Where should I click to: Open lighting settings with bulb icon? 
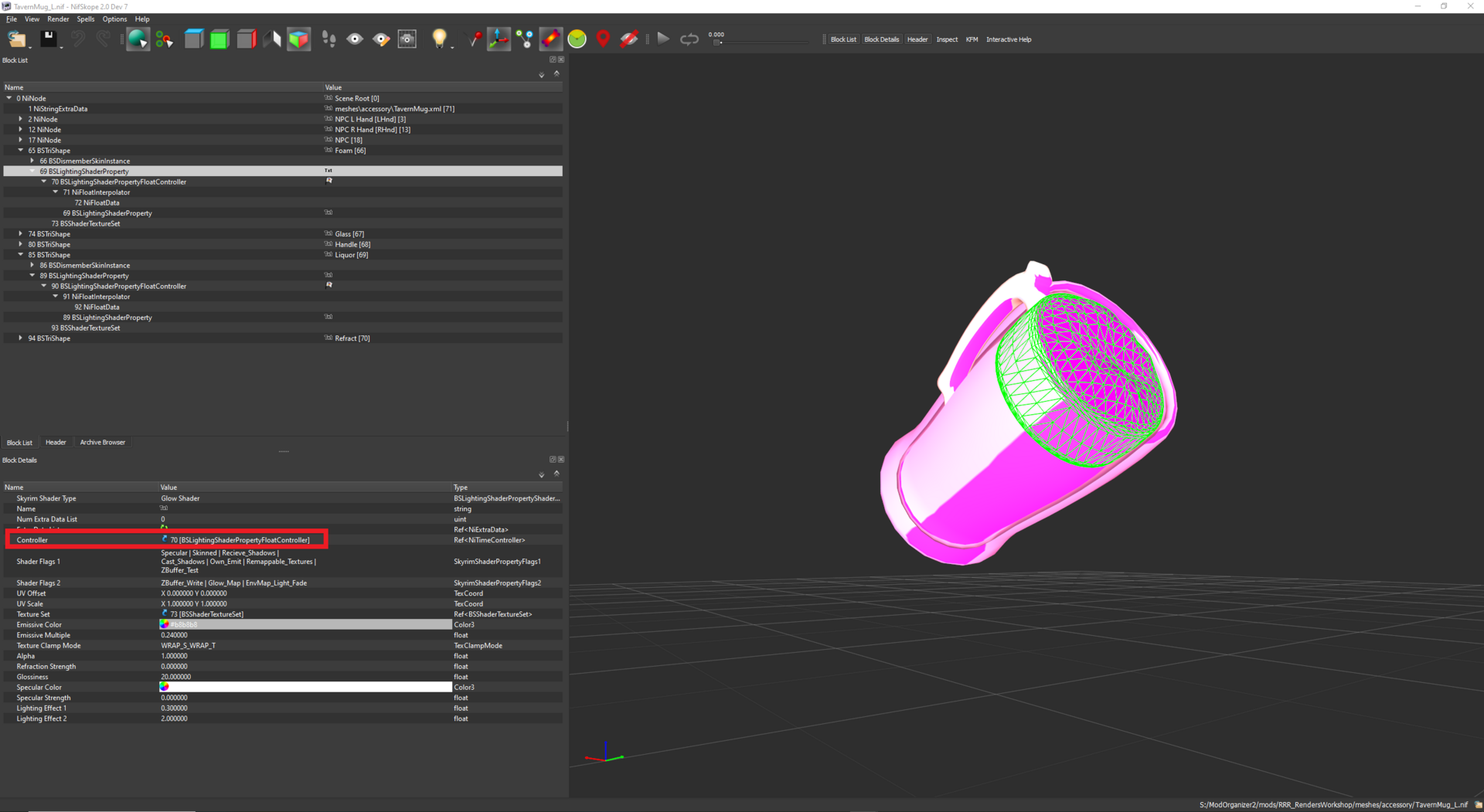click(x=438, y=38)
